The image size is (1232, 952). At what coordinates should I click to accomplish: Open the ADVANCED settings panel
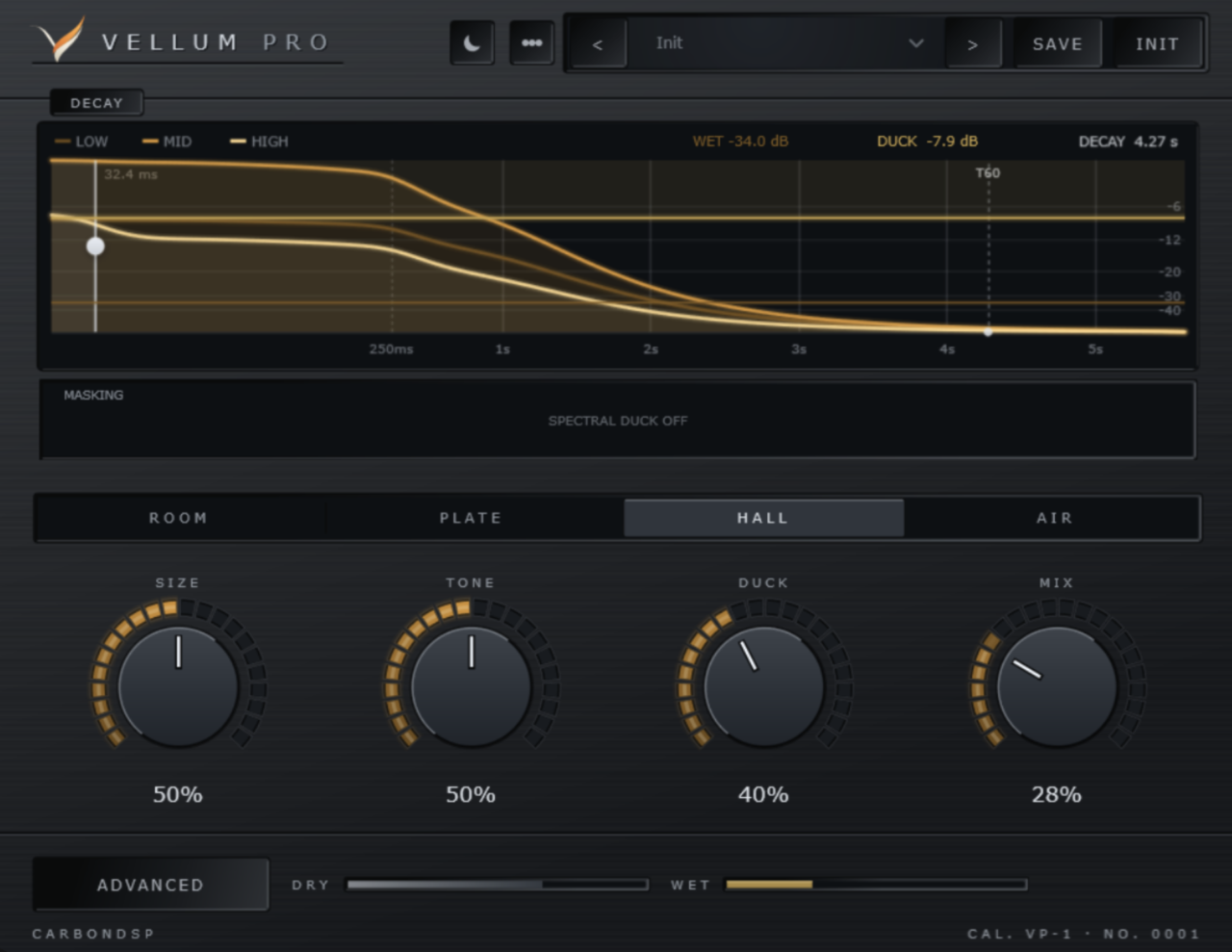click(151, 885)
